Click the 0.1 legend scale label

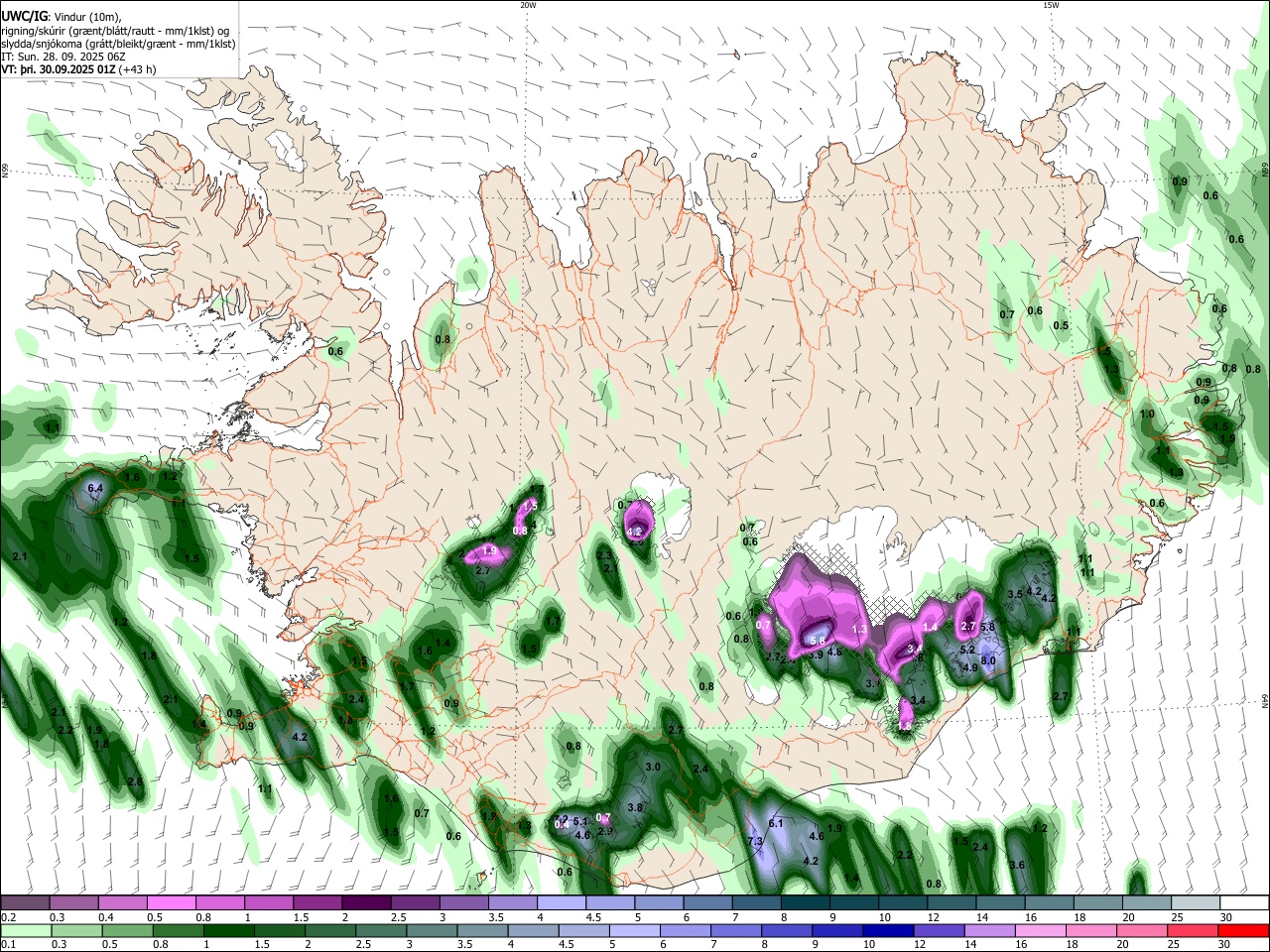pos(8,944)
